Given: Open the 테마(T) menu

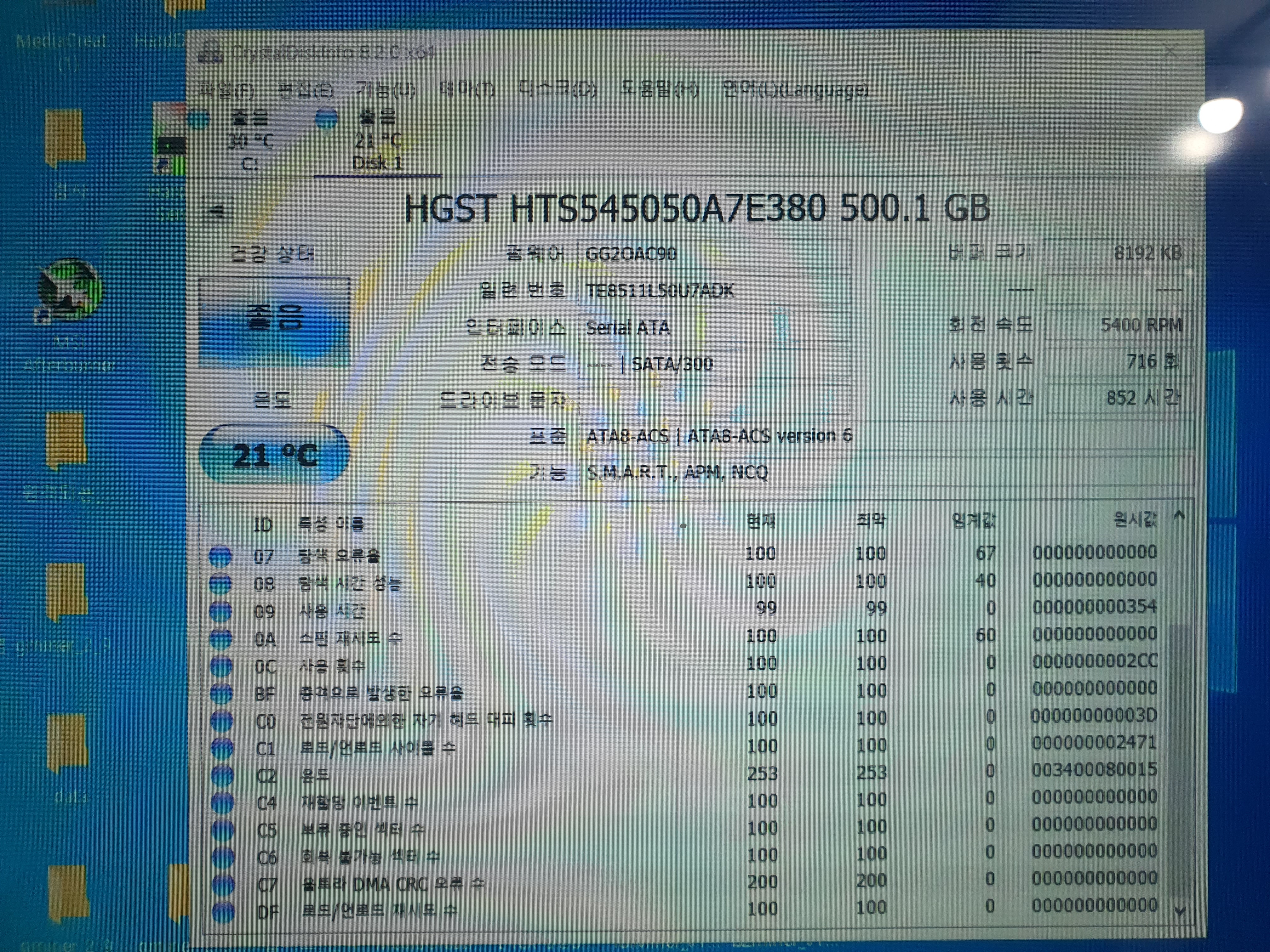Looking at the screenshot, I should click(467, 89).
